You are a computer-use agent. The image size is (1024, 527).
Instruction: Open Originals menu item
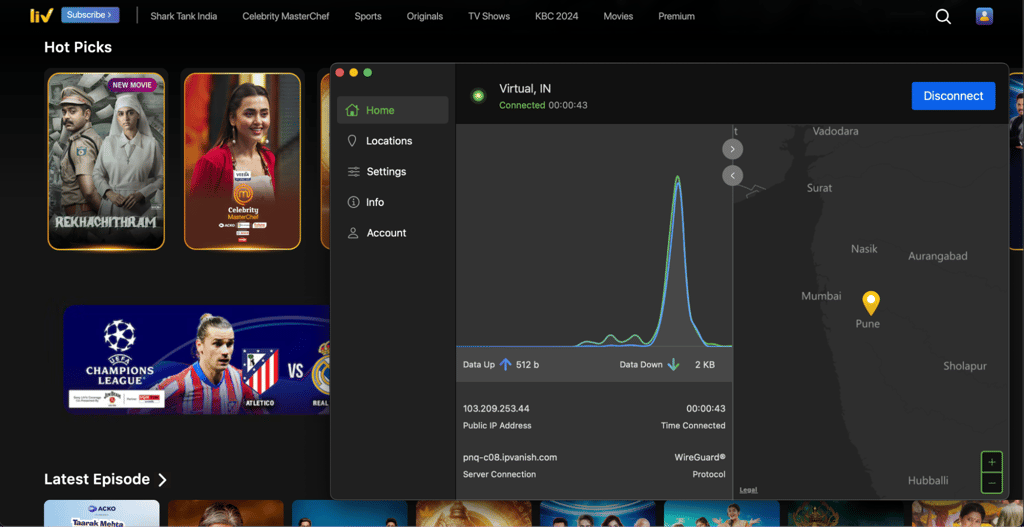click(x=424, y=16)
